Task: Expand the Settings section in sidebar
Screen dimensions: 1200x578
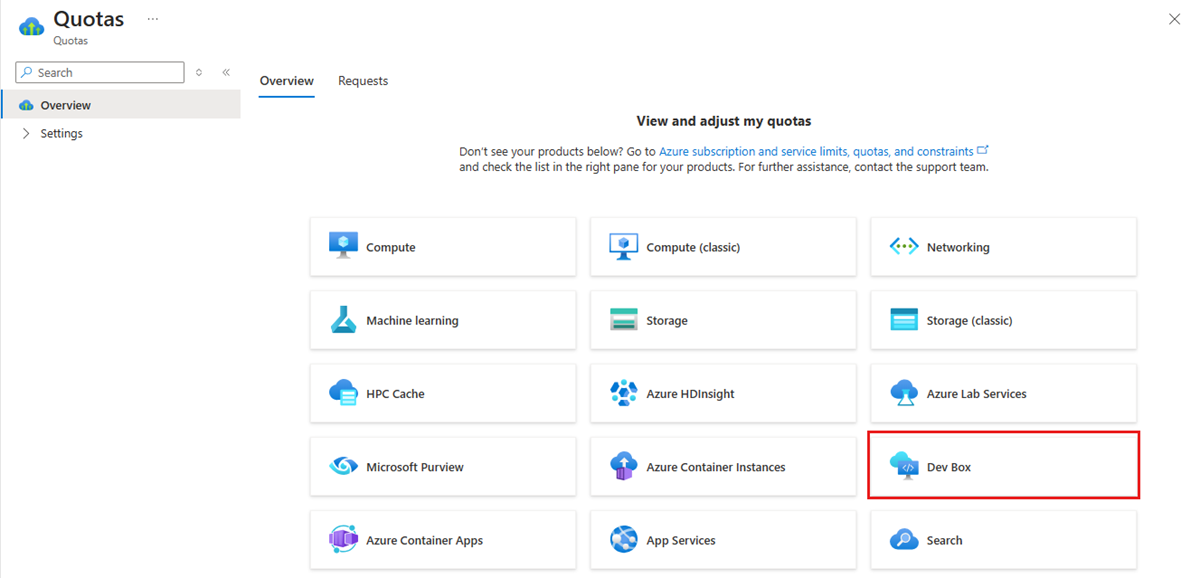Action: [x=26, y=134]
